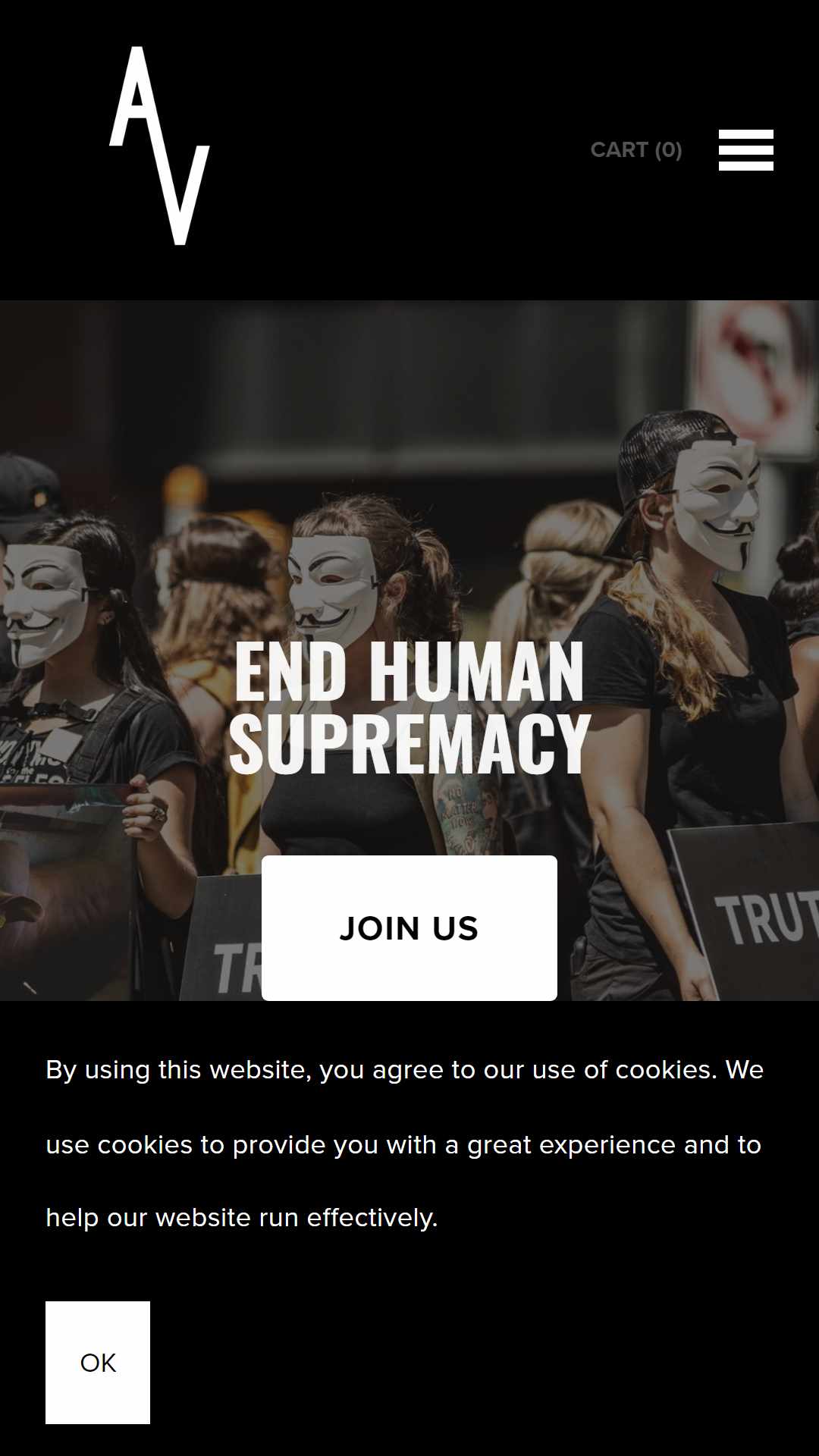The width and height of the screenshot is (819, 1456).
Task: Go home via the AV logo
Action: click(159, 146)
